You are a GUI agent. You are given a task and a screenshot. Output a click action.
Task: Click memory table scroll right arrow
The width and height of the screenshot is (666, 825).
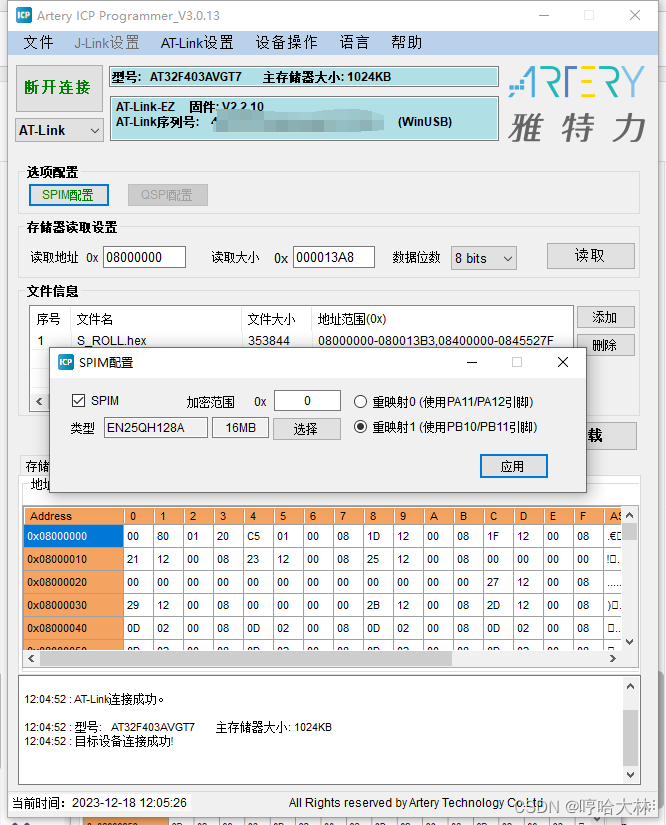pos(612,658)
